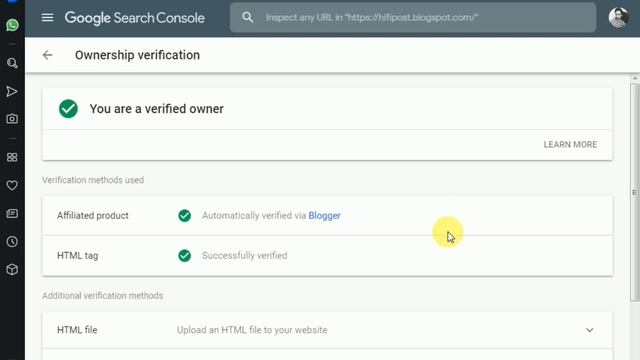This screenshot has height=360, width=640.
Task: Open the sidebar search icon
Action: click(12, 63)
